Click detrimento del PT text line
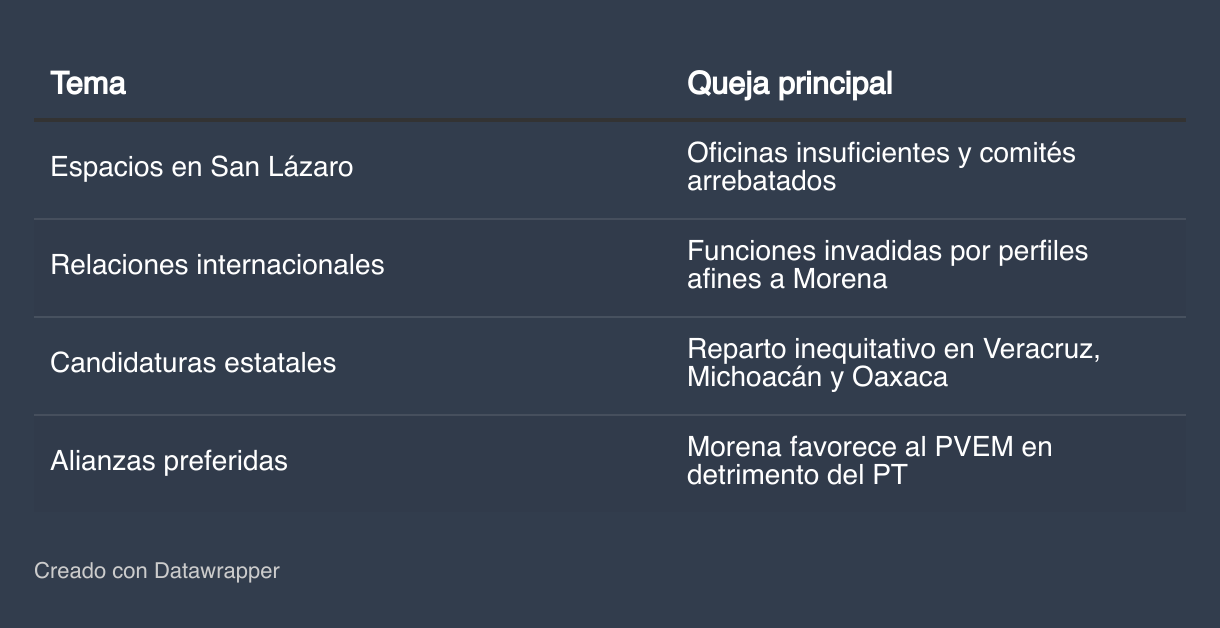This screenshot has width=1220, height=628. 797,475
